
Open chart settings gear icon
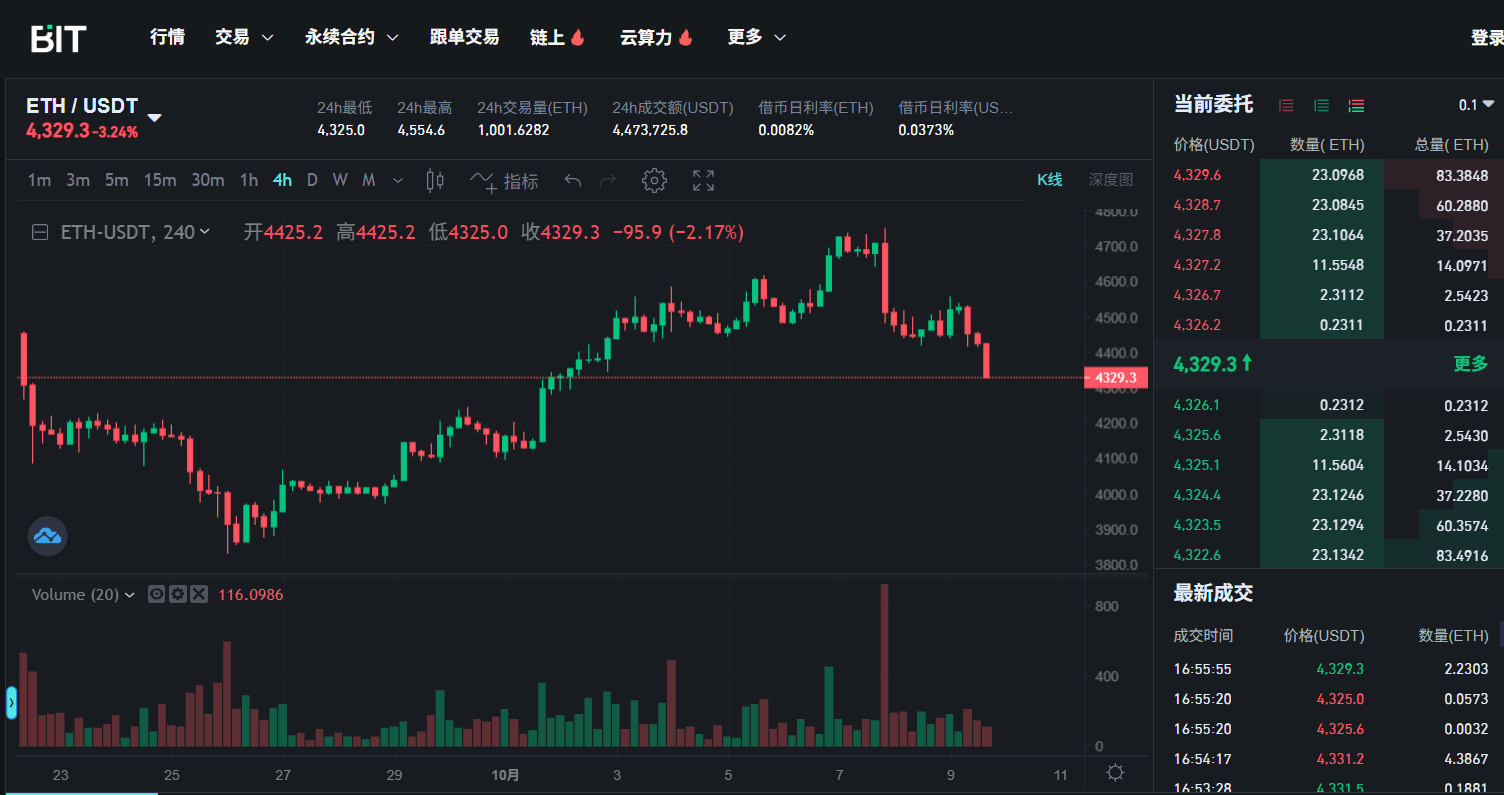click(x=654, y=181)
